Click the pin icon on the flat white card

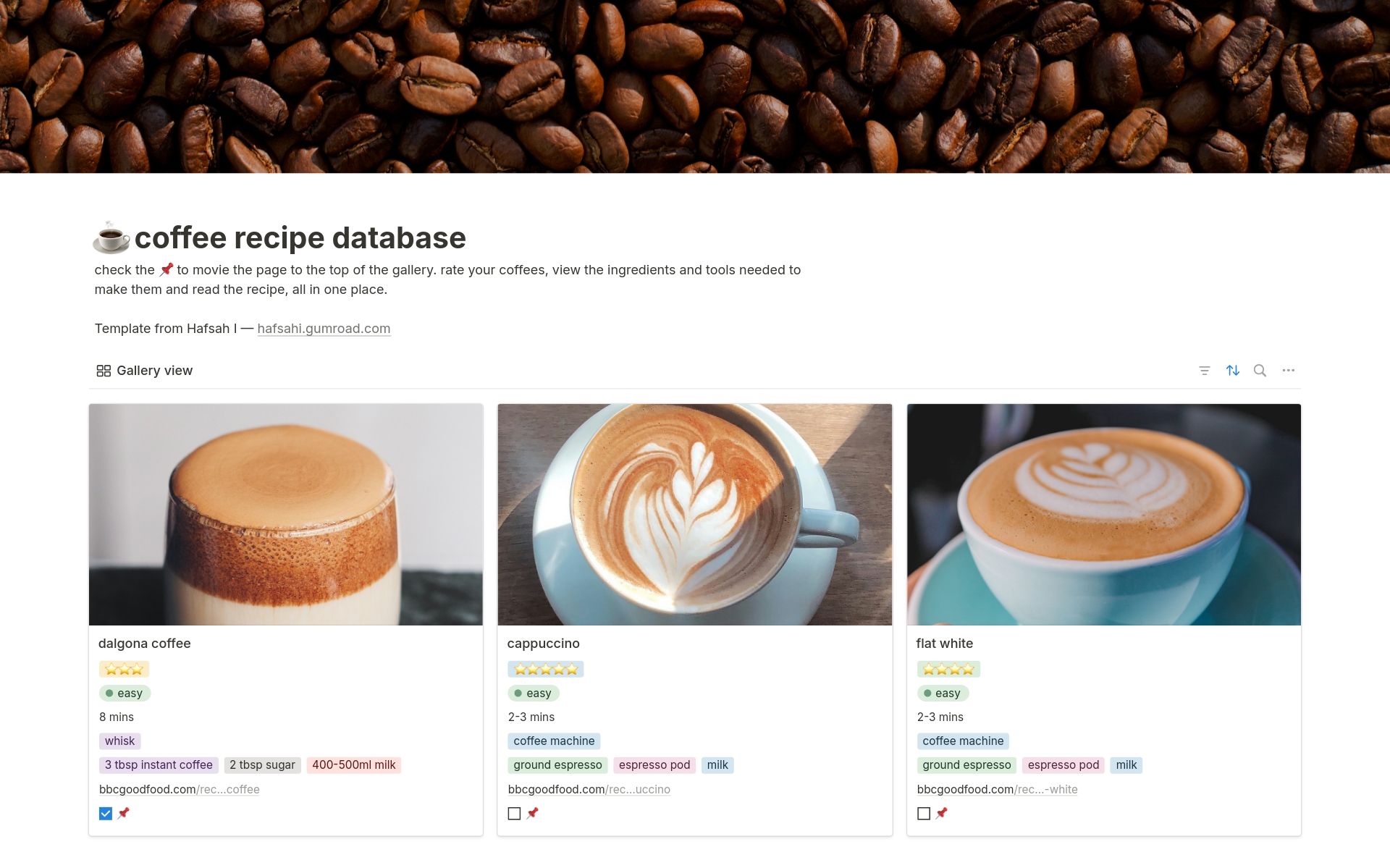pyautogui.click(x=942, y=813)
